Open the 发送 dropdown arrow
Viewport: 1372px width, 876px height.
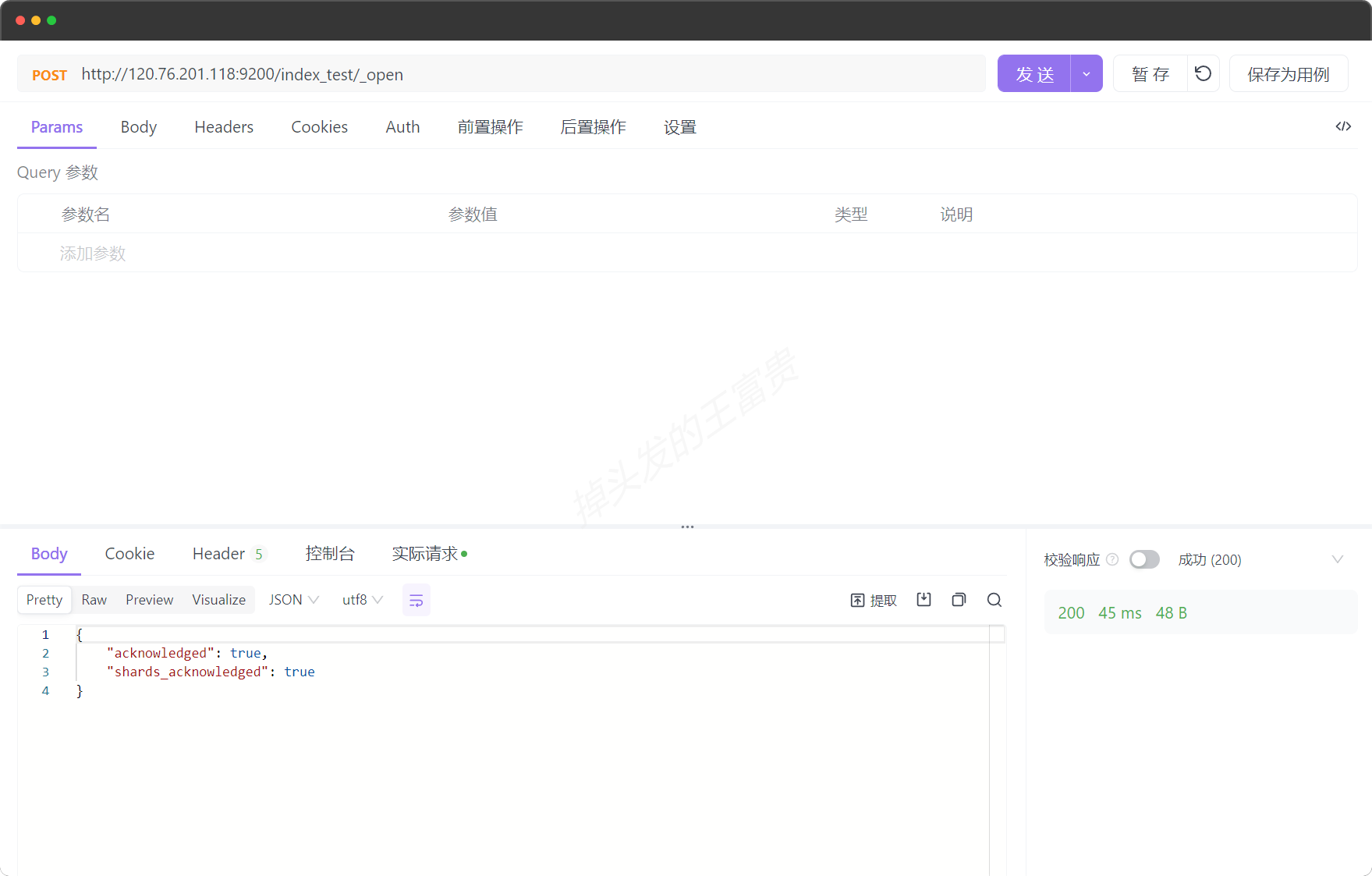(x=1087, y=73)
